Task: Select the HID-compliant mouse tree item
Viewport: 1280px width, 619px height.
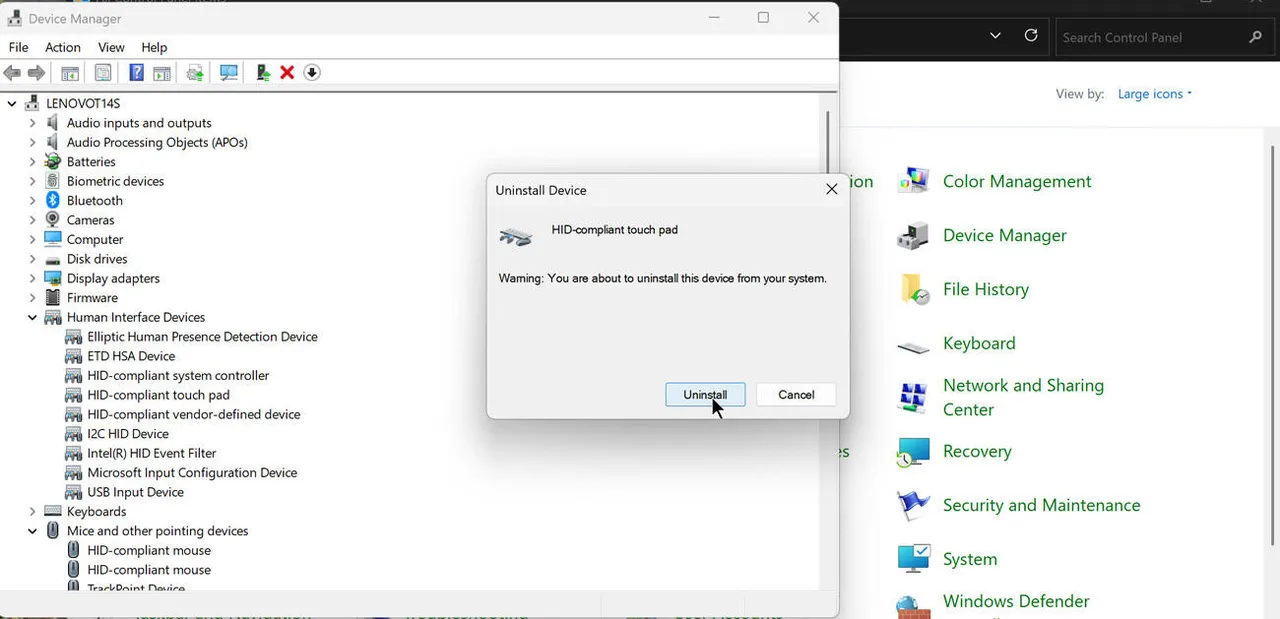Action: click(x=149, y=550)
